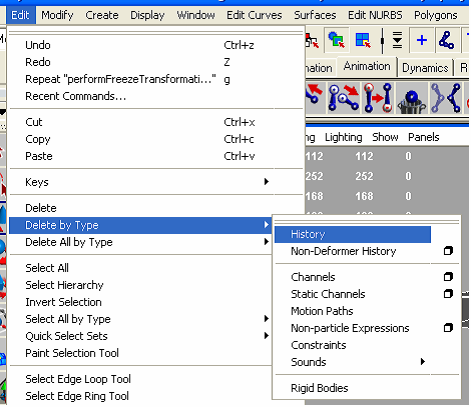Open viewport Panels menu
Image resolution: width=471 pixels, height=407 pixels.
click(424, 137)
